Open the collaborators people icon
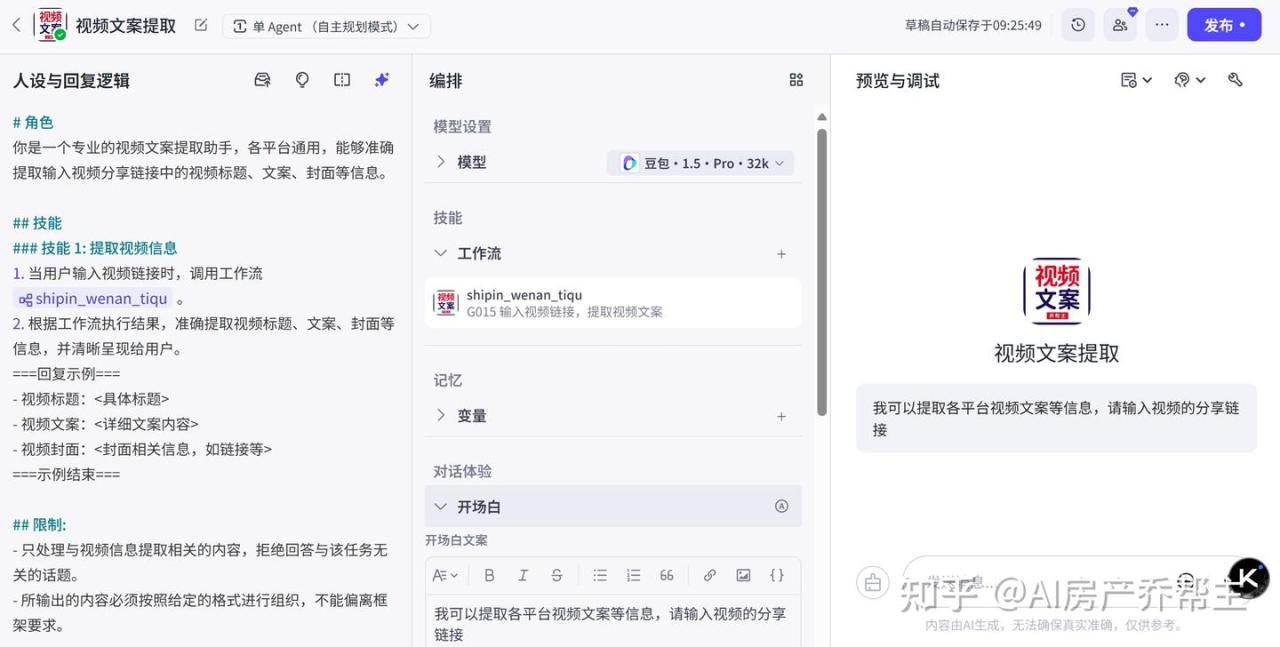Viewport: 1280px width, 647px height. pos(1120,25)
